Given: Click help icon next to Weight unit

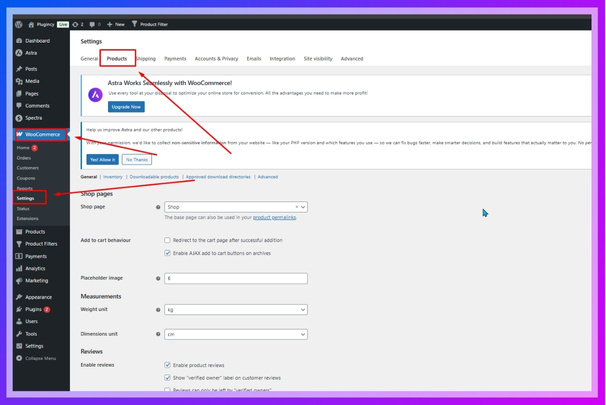Looking at the screenshot, I should (x=158, y=310).
